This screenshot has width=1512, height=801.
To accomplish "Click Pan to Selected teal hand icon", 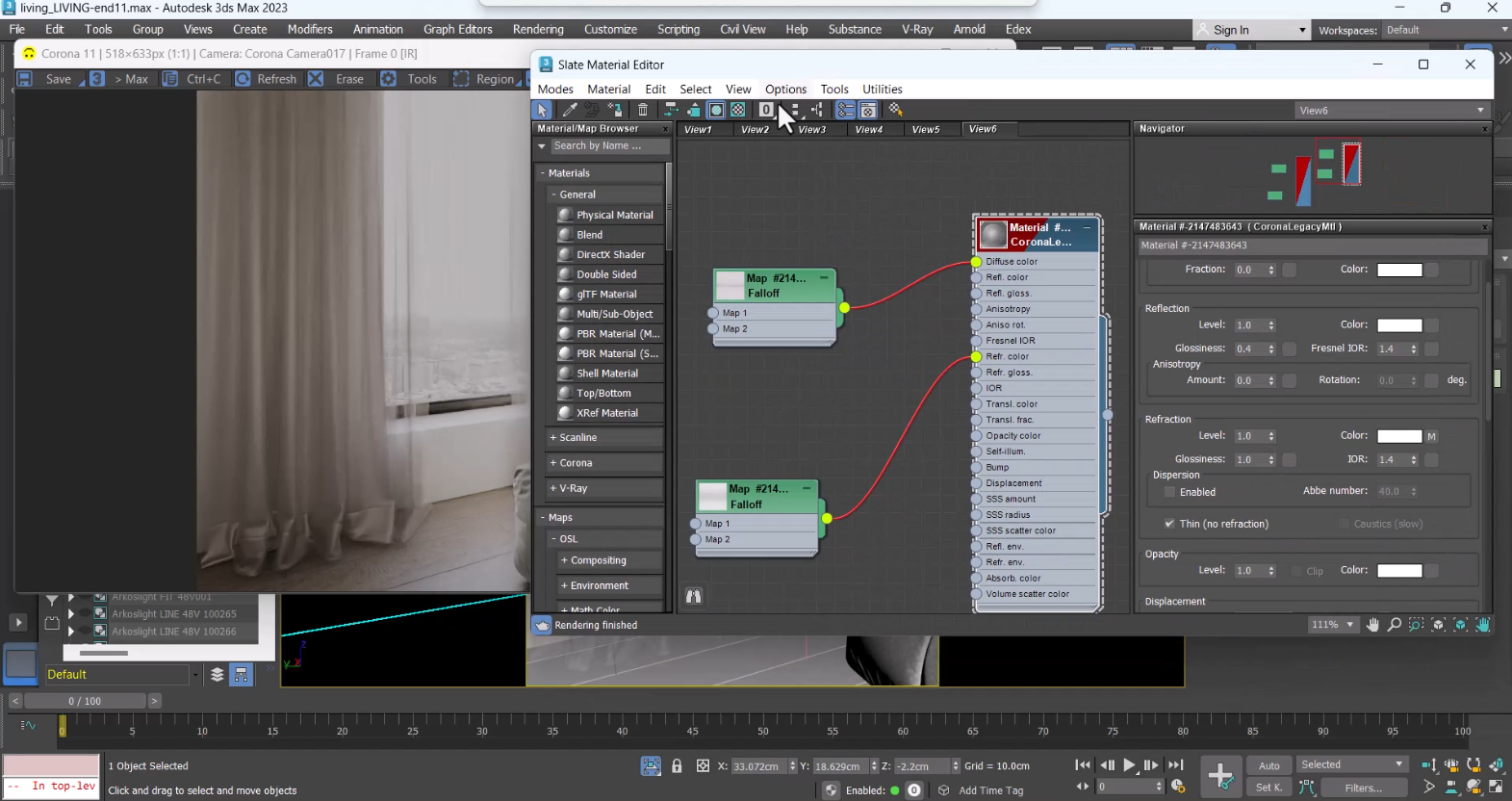I will (1483, 625).
